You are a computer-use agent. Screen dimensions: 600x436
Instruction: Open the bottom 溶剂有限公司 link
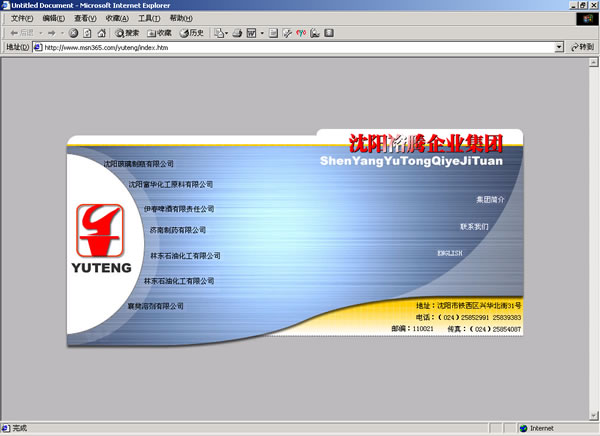(155, 306)
